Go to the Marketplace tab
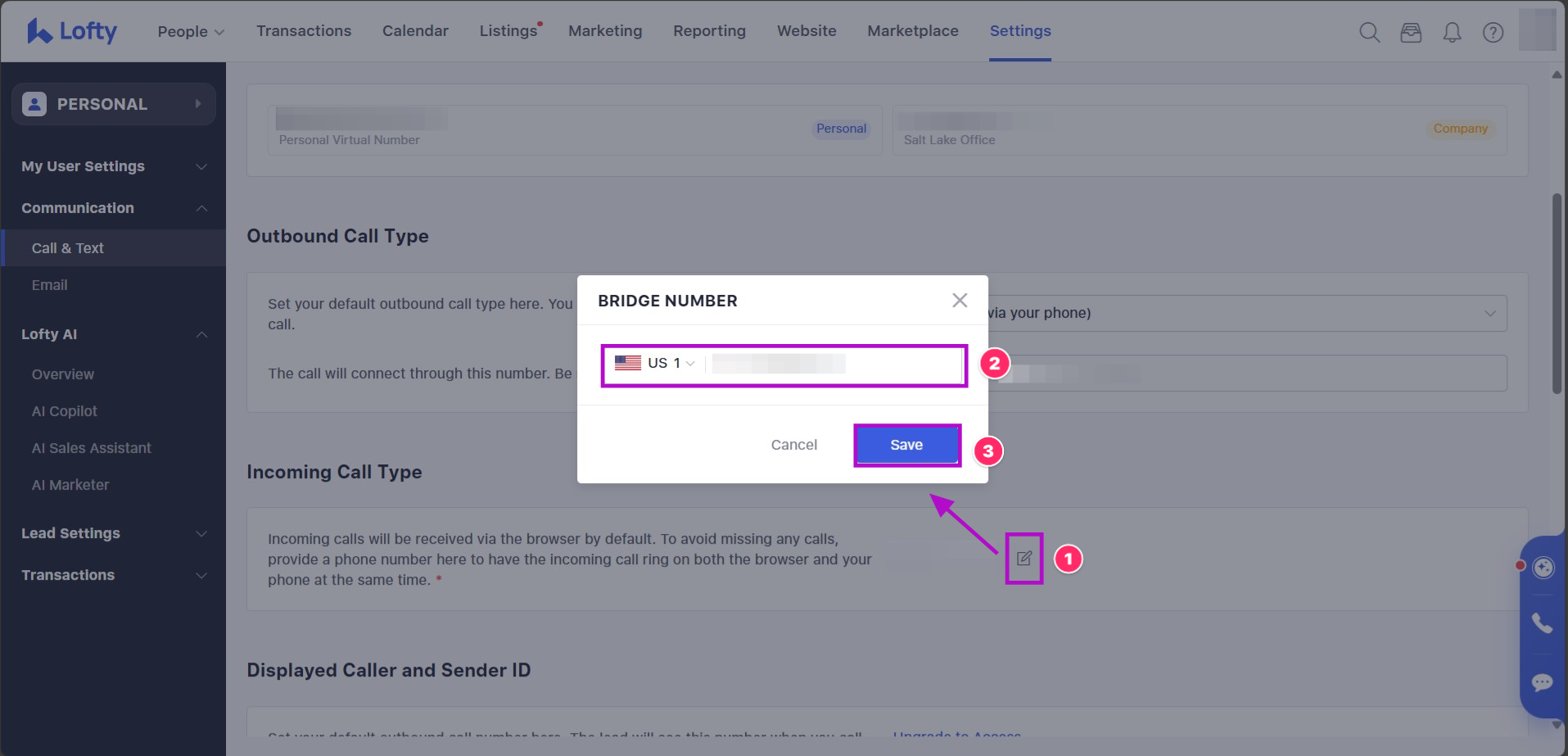The image size is (1568, 756). [912, 31]
